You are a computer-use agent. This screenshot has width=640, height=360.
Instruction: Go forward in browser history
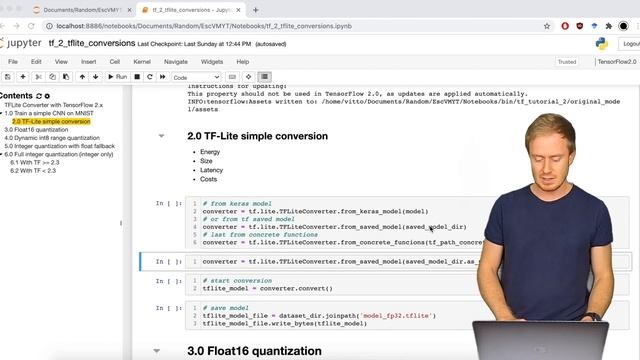(16, 26)
